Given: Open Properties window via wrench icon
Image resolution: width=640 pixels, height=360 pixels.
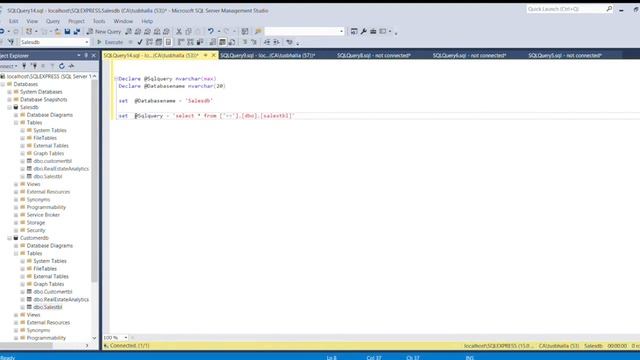Looking at the screenshot, I should [363, 31].
